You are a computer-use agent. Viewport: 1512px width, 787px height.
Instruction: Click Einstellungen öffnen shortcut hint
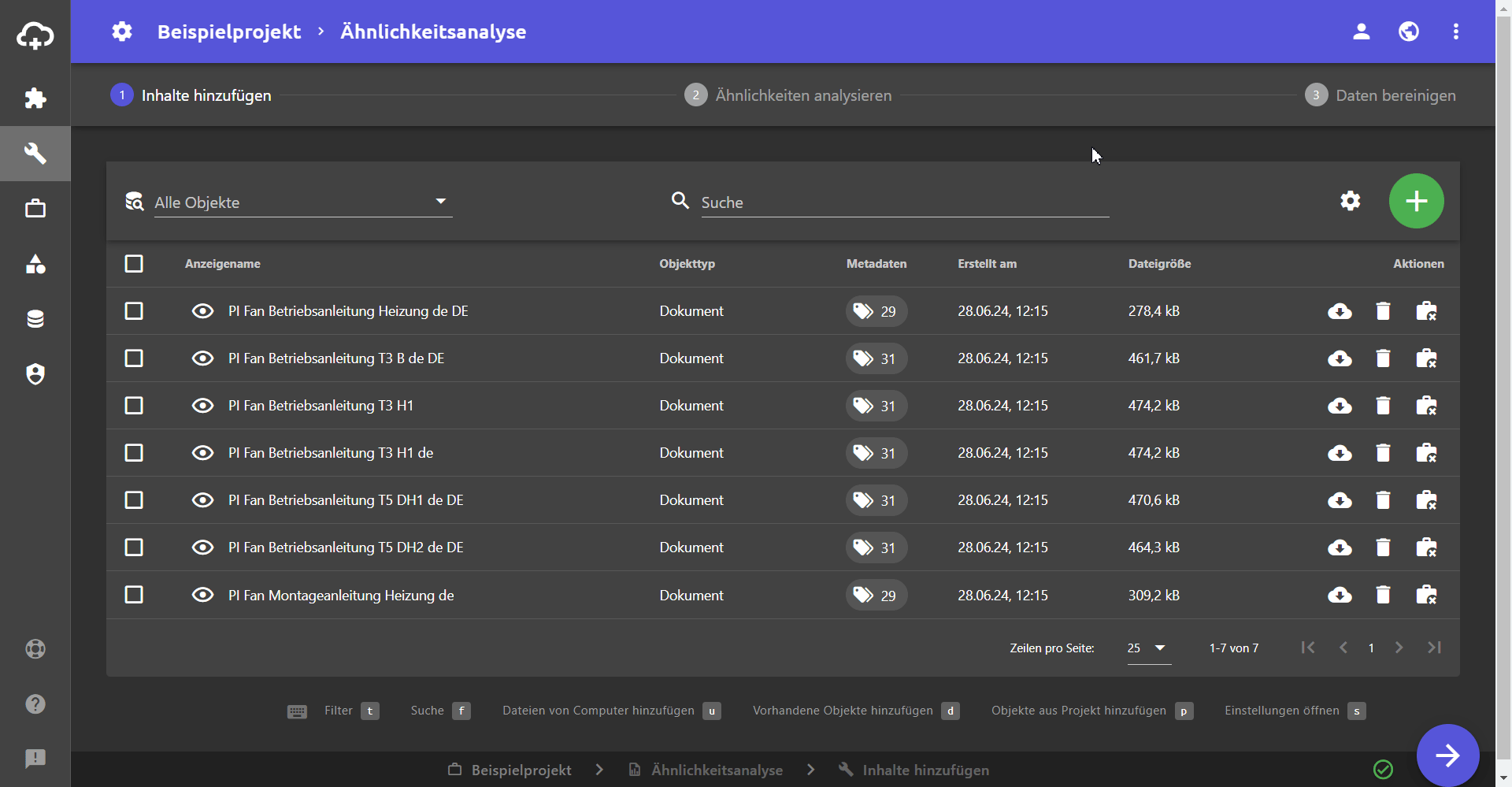click(x=1295, y=711)
